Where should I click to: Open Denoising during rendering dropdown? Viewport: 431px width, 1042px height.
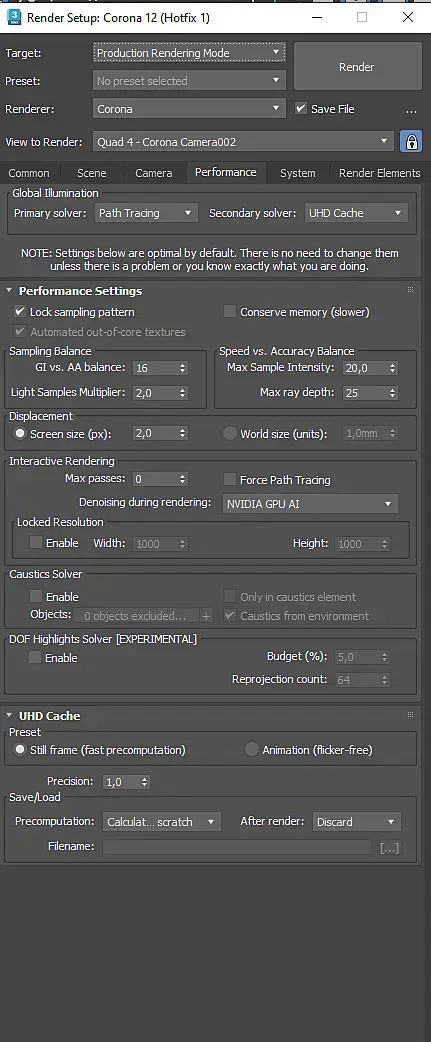click(310, 504)
